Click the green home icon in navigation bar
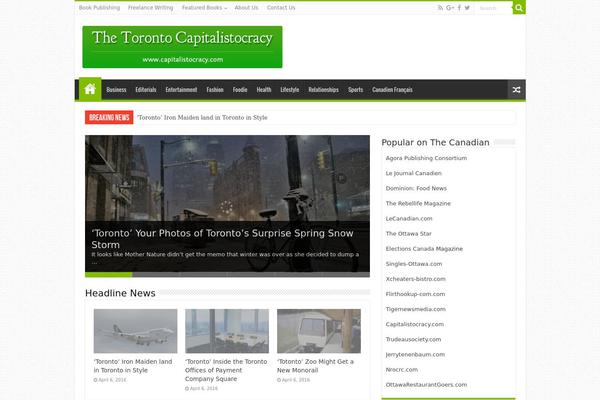 (x=90, y=89)
